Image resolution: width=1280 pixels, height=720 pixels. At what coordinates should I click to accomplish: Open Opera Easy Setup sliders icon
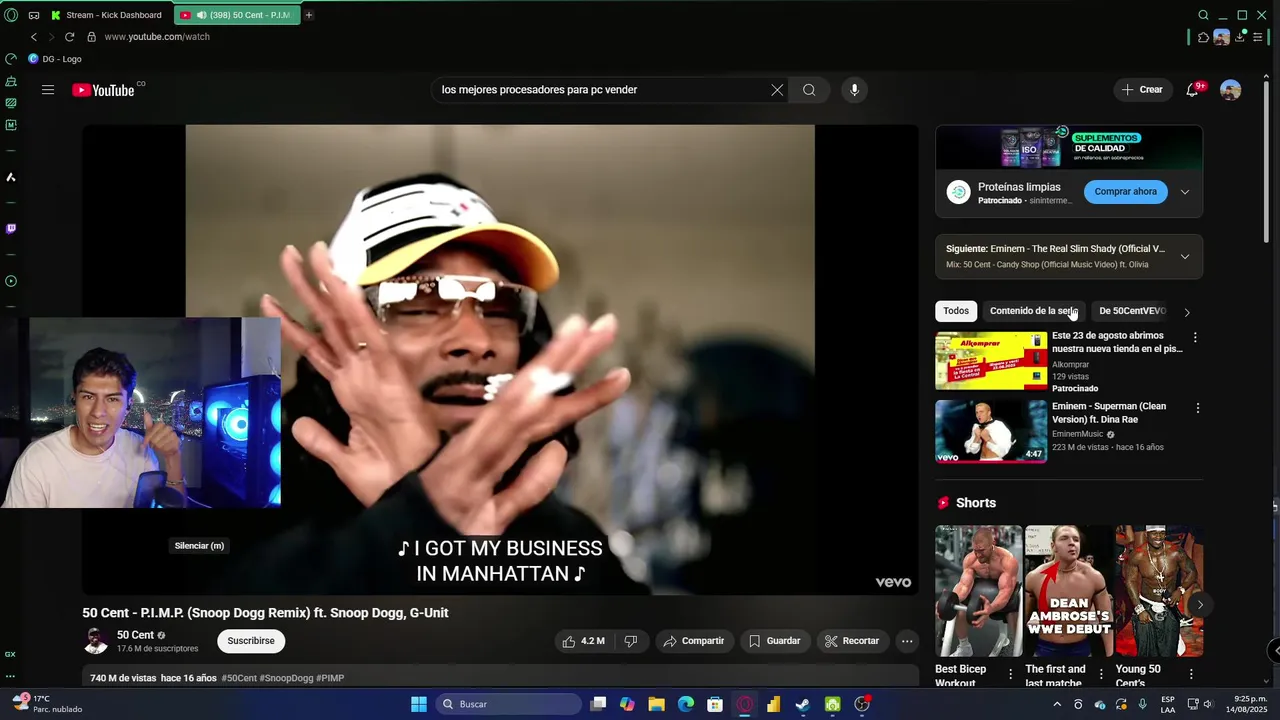pyautogui.click(x=1258, y=37)
